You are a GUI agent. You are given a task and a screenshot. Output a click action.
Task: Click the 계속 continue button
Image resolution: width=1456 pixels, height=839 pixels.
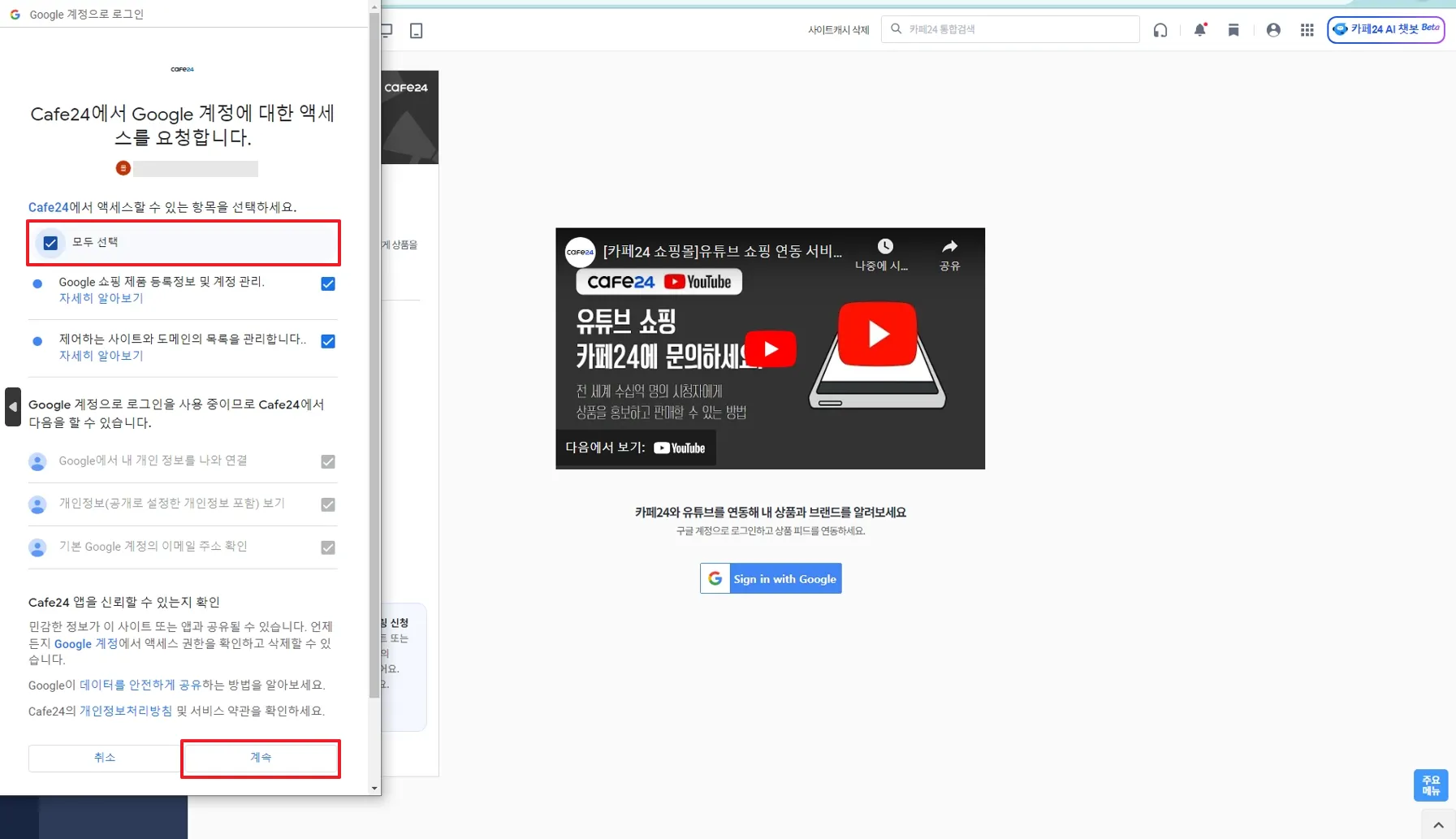[x=261, y=757]
